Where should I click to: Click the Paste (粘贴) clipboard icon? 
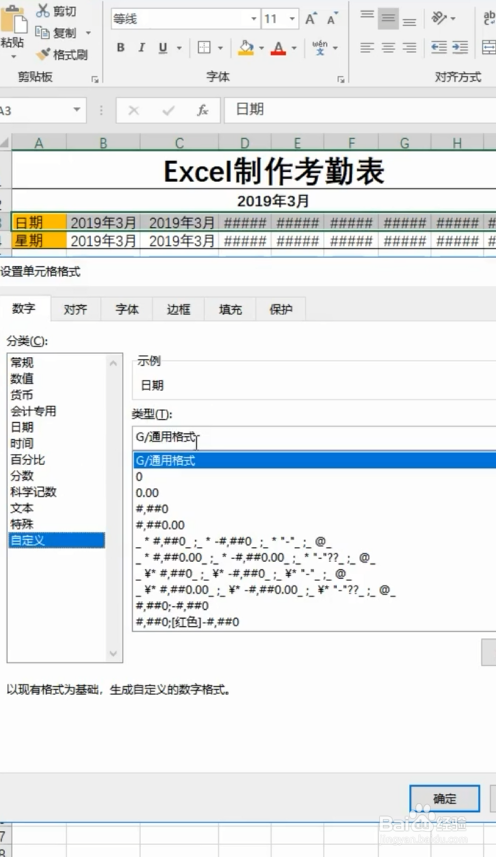coord(13,21)
